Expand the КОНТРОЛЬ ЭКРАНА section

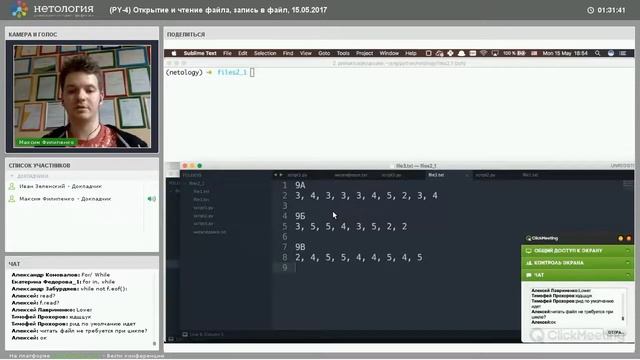(x=577, y=263)
